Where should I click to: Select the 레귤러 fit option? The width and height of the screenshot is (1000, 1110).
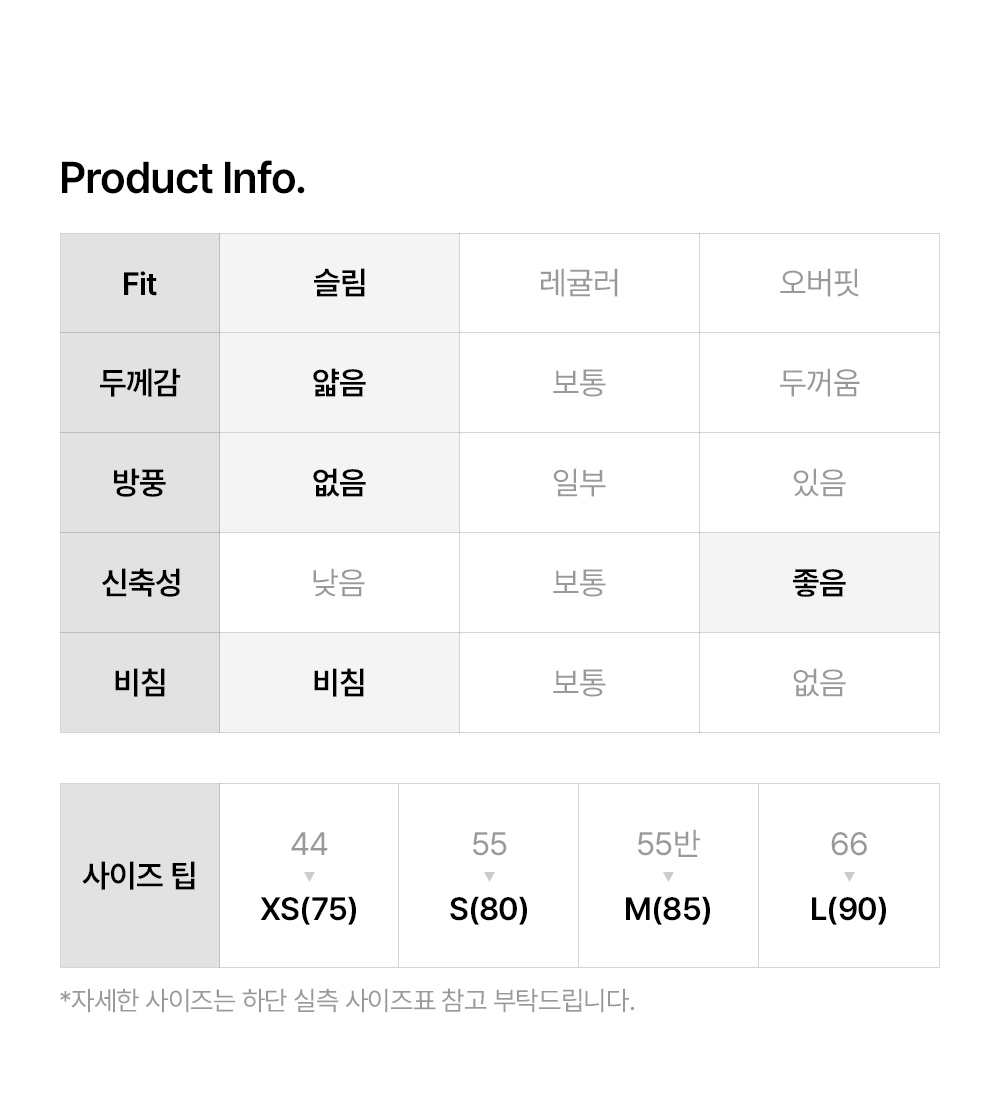pyautogui.click(x=579, y=283)
